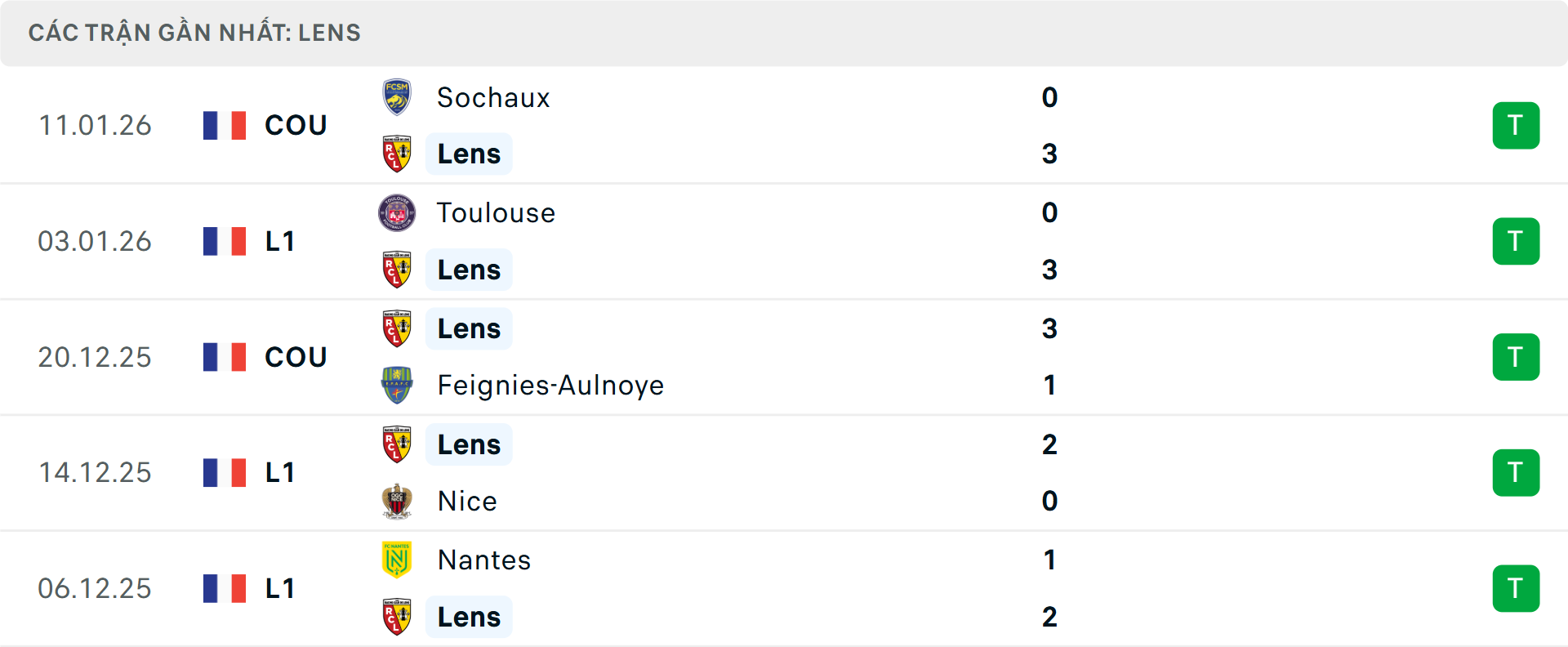1568x647 pixels.
Task: Click the highlighted Lens name against Nice
Action: click(x=469, y=444)
